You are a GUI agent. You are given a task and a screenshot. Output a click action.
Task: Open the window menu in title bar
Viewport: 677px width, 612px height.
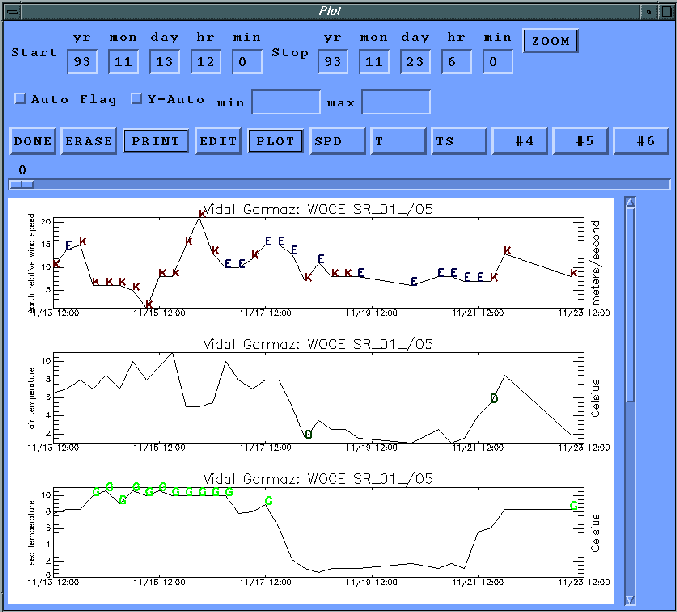coord(9,9)
